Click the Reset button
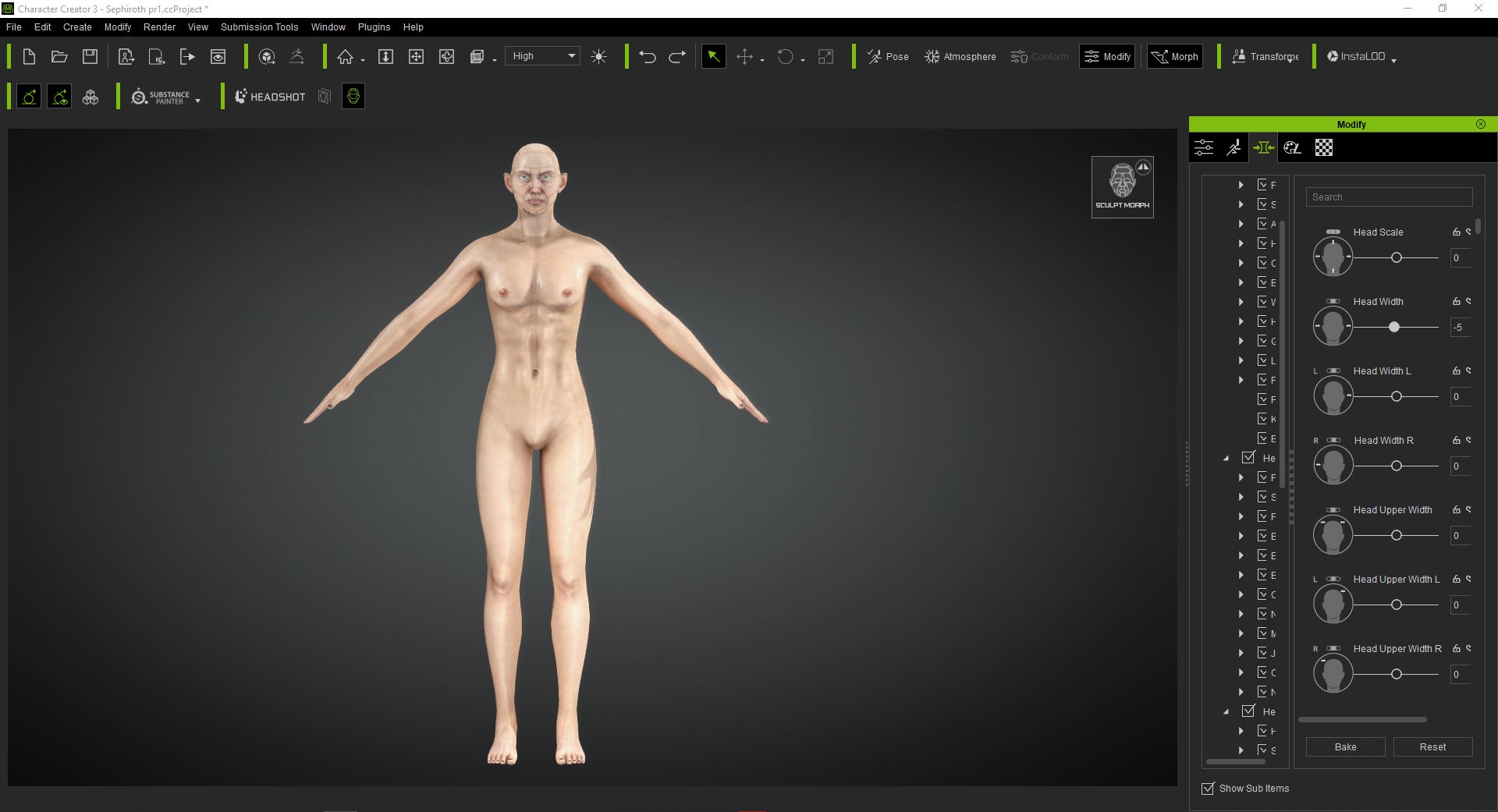The height and width of the screenshot is (812, 1498). click(1432, 746)
